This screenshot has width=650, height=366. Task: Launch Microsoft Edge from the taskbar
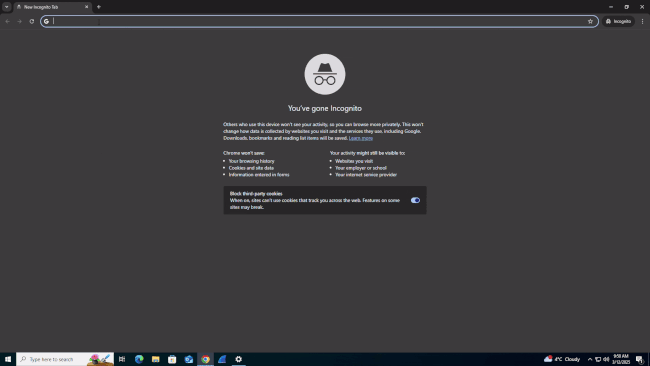click(139, 359)
